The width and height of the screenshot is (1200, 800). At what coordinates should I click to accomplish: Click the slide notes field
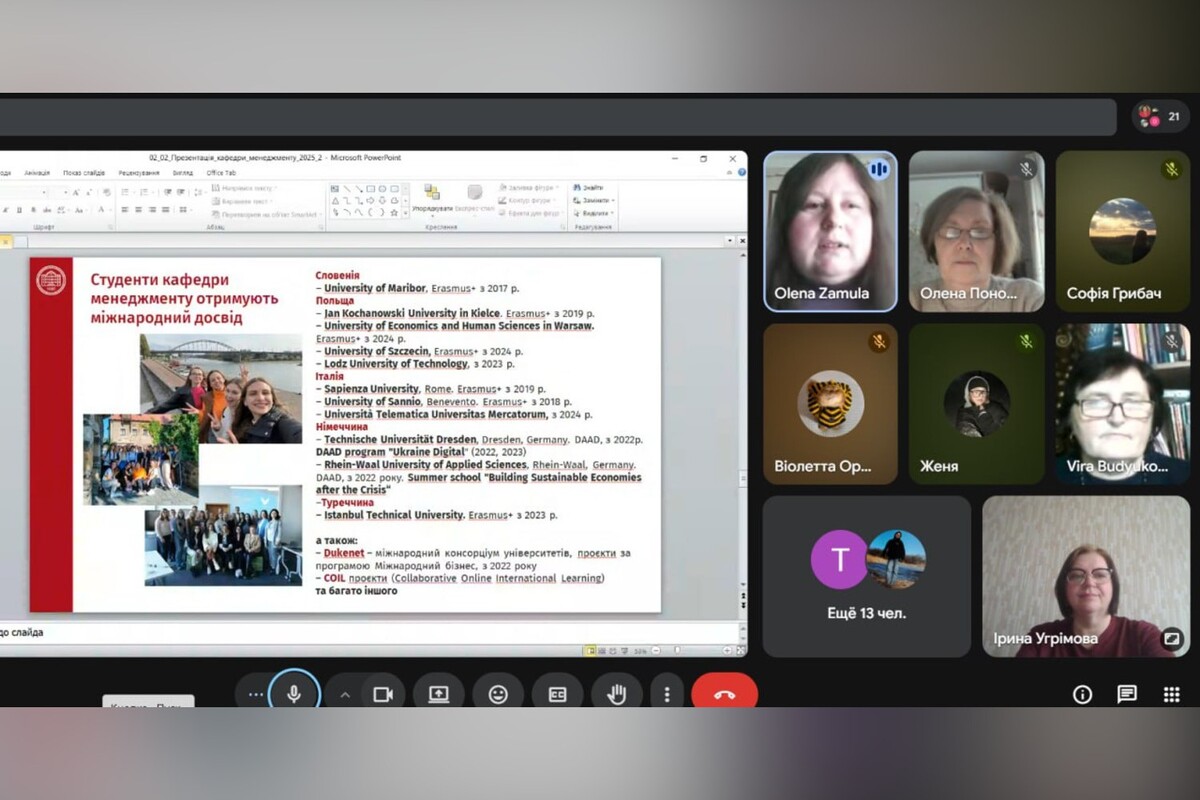tap(368, 632)
